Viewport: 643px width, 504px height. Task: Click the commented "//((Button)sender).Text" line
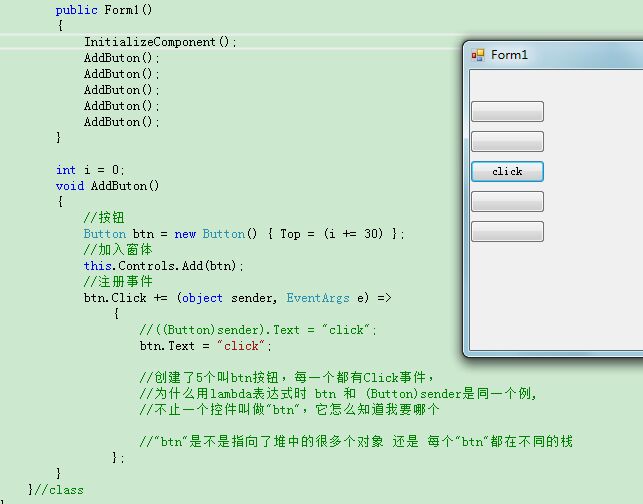tap(258, 330)
